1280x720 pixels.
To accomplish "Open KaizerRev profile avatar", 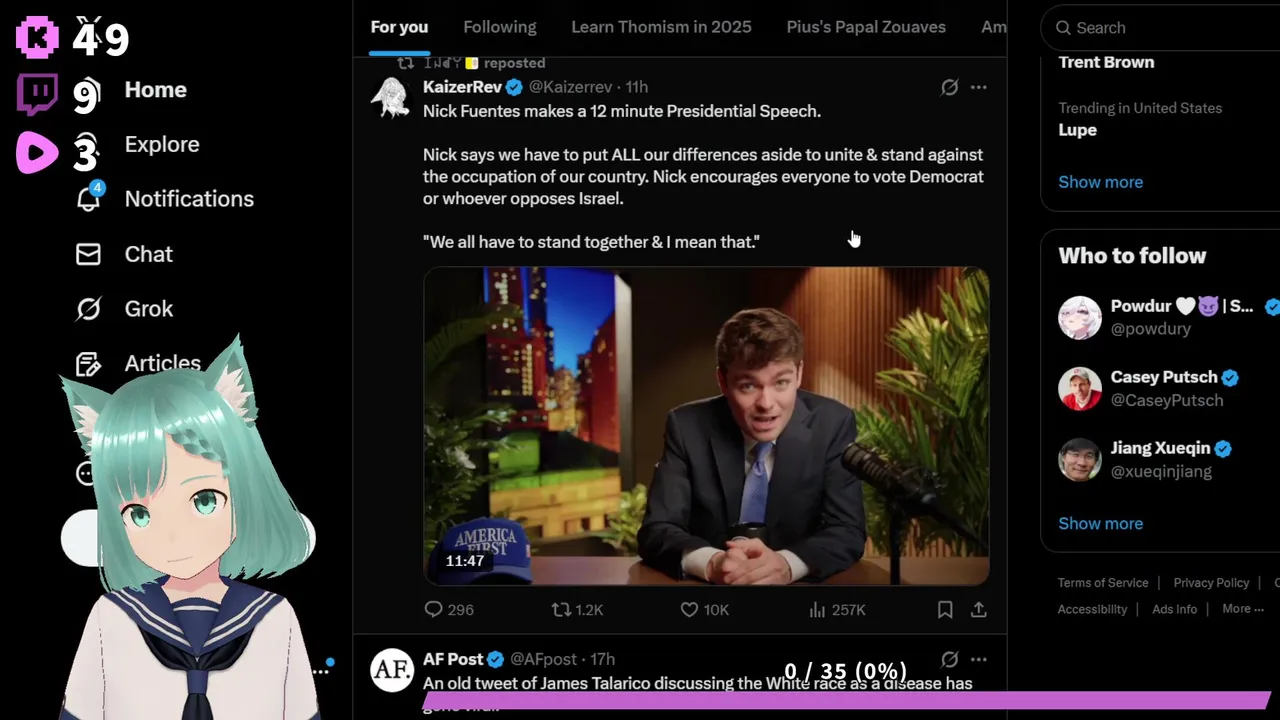I will [x=391, y=97].
